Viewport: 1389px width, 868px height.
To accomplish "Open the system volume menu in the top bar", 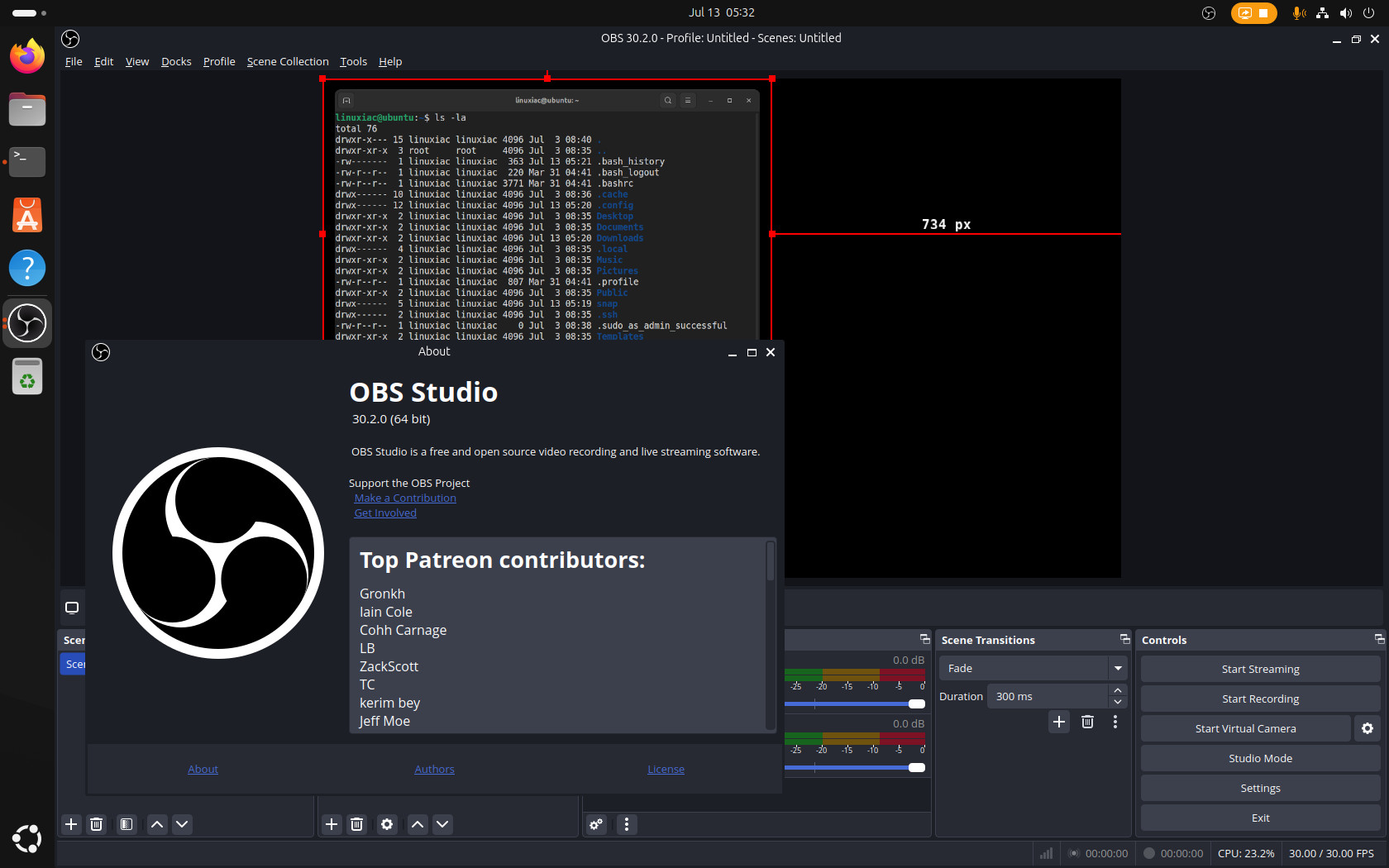I will (x=1346, y=12).
